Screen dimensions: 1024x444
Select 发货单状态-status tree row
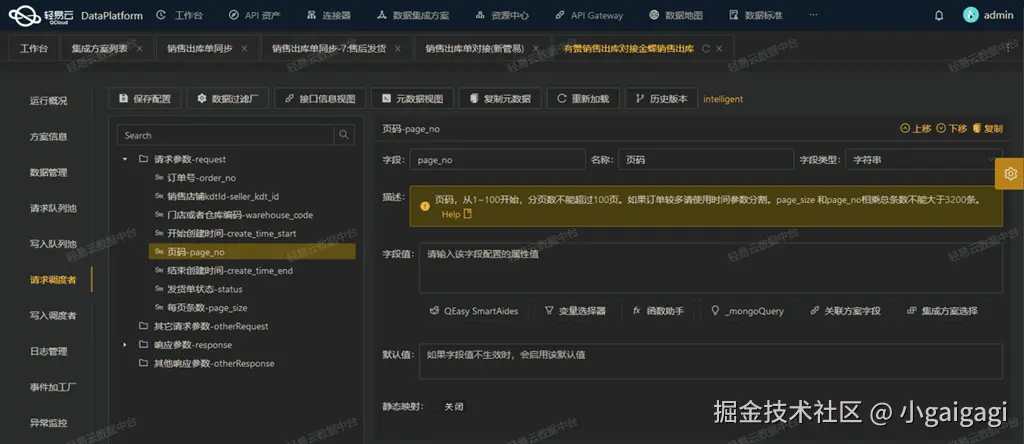click(x=252, y=289)
